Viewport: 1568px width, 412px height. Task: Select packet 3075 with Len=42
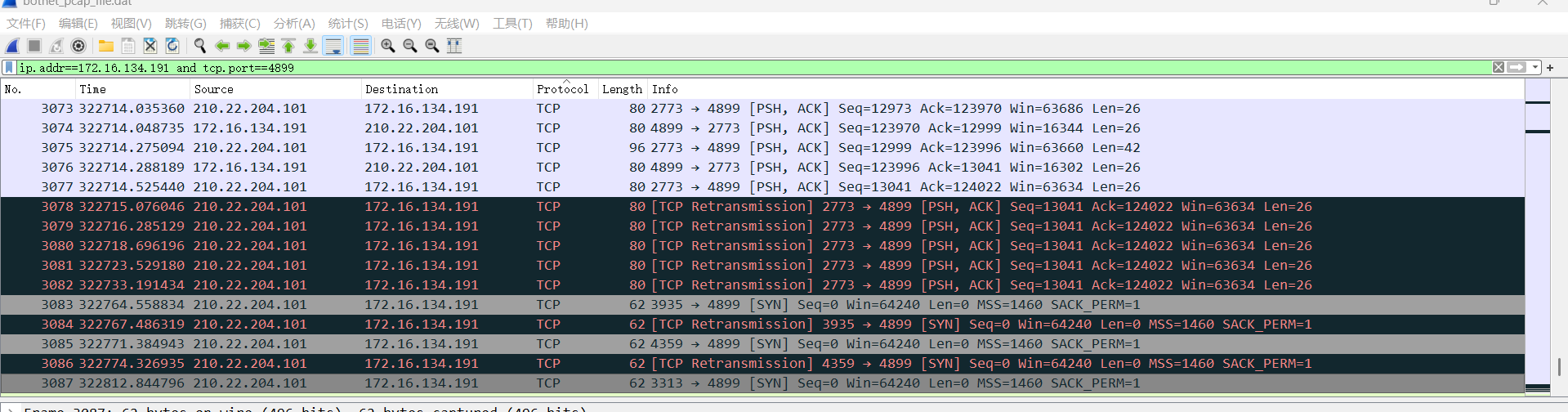coord(762,148)
